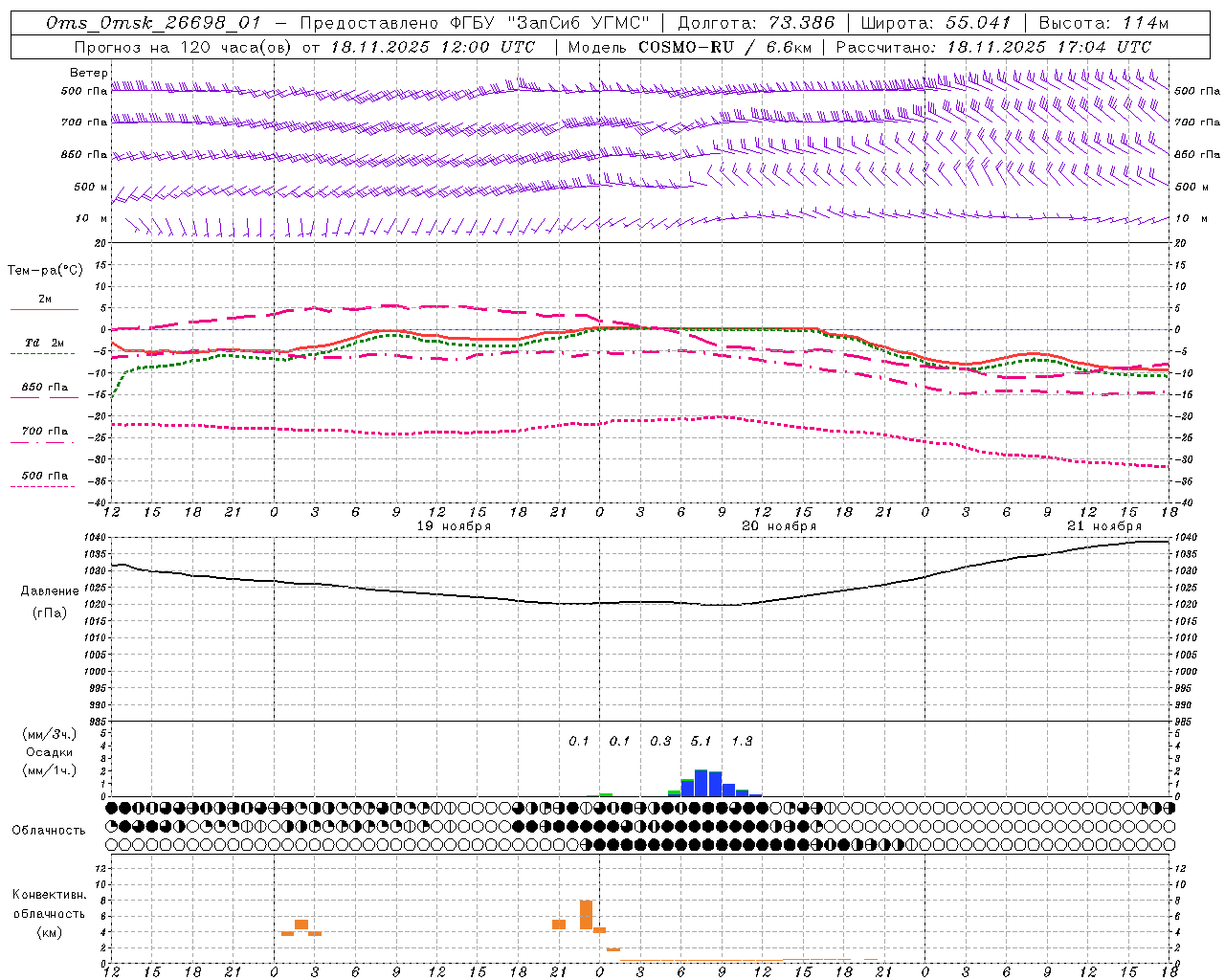Click the Облачность row label
Viewport: 1225px width, 980px height.
click(49, 830)
